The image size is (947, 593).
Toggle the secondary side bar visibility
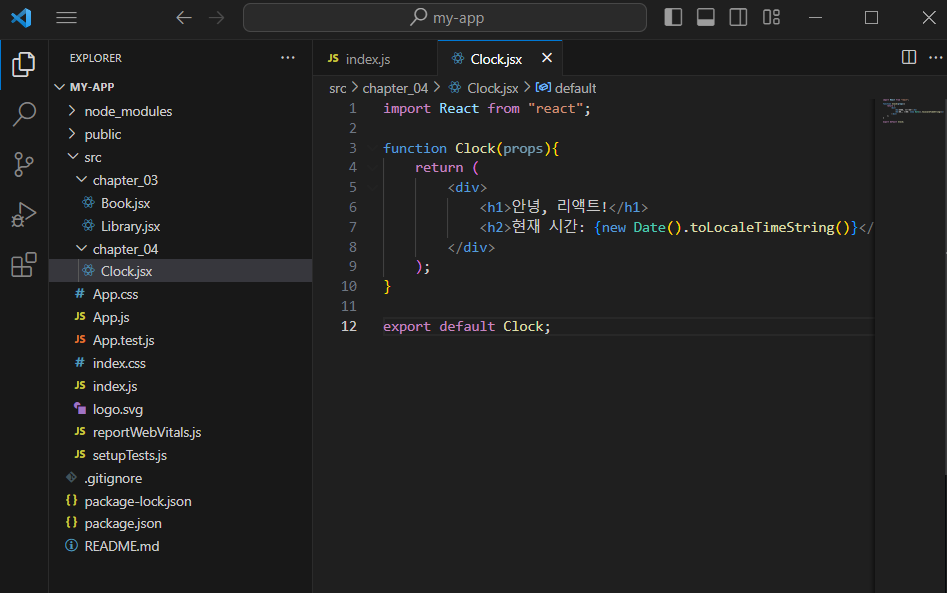point(738,18)
